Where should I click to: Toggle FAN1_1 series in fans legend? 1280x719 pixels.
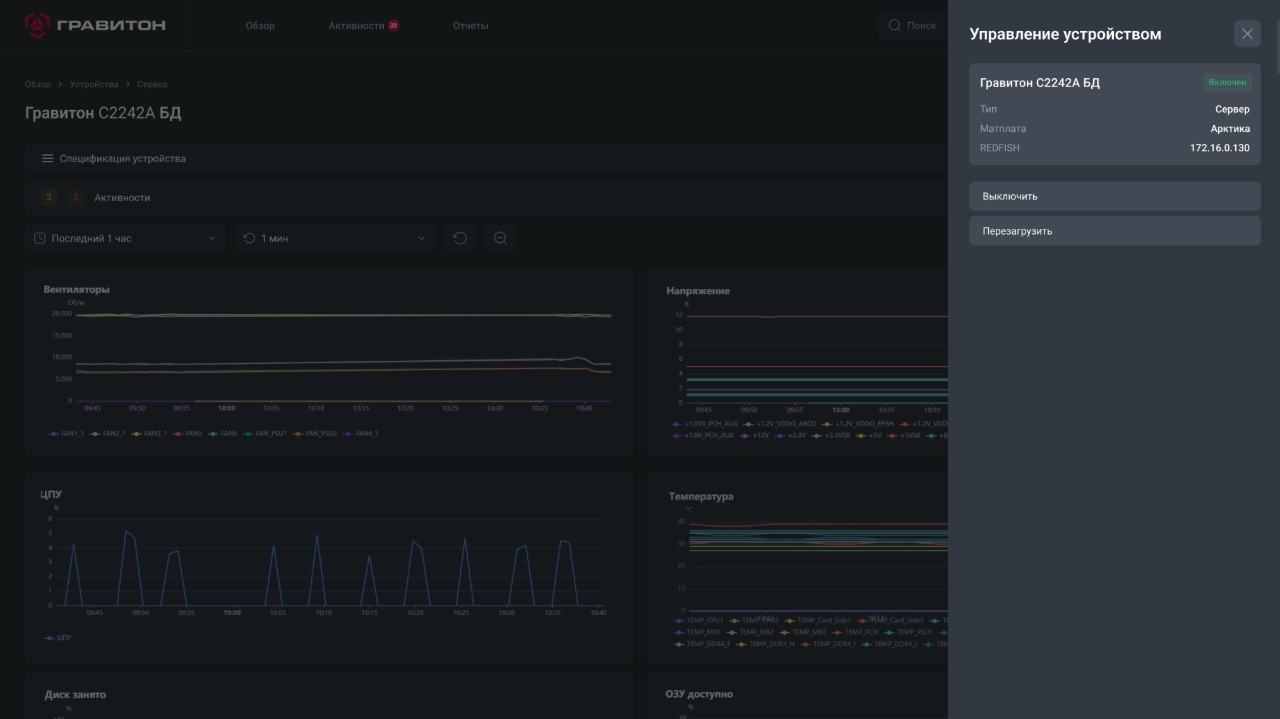click(66, 434)
